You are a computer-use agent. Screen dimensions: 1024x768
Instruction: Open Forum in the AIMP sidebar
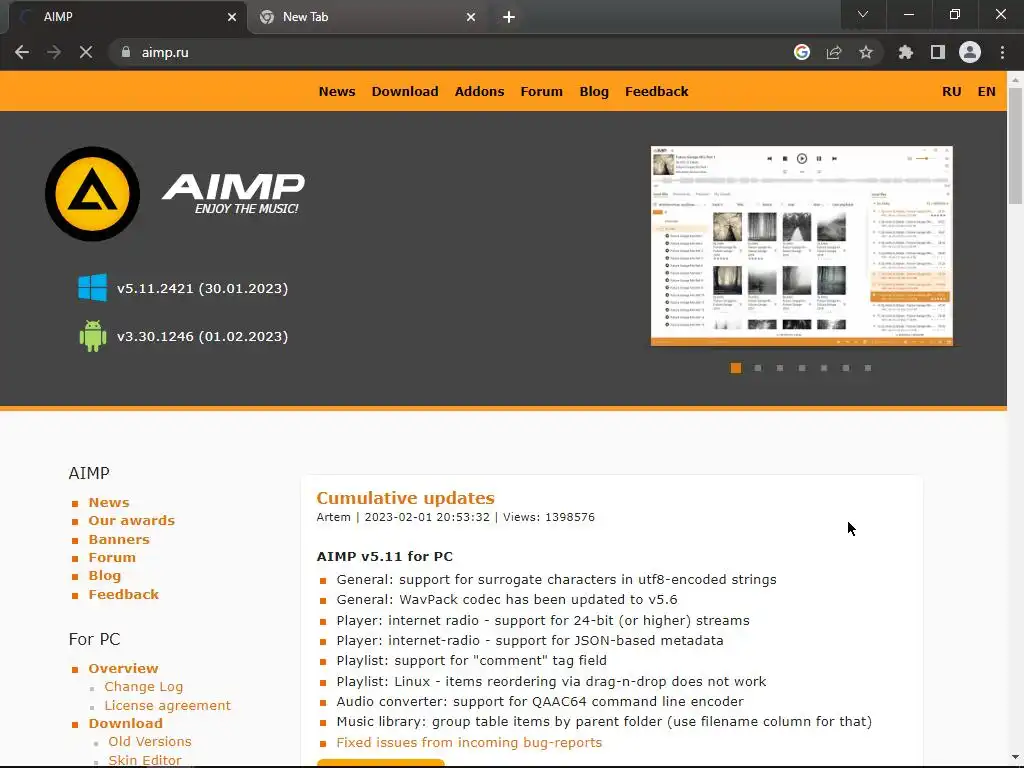(112, 557)
